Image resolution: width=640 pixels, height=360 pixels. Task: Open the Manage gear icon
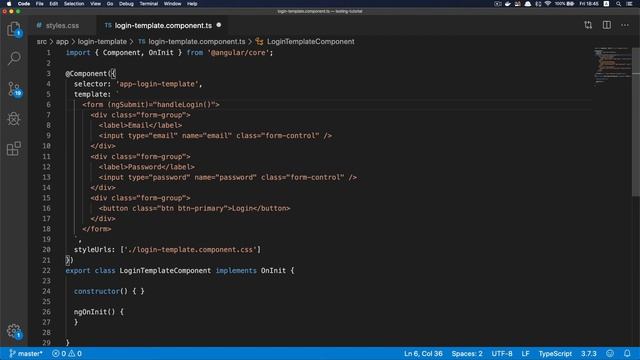pos(14,331)
